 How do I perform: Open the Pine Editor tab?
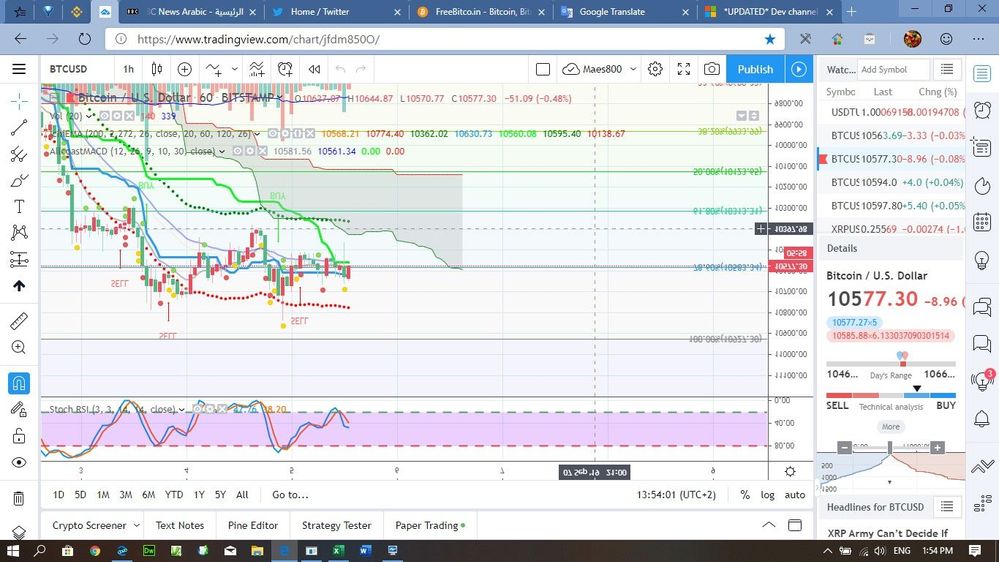[253, 525]
